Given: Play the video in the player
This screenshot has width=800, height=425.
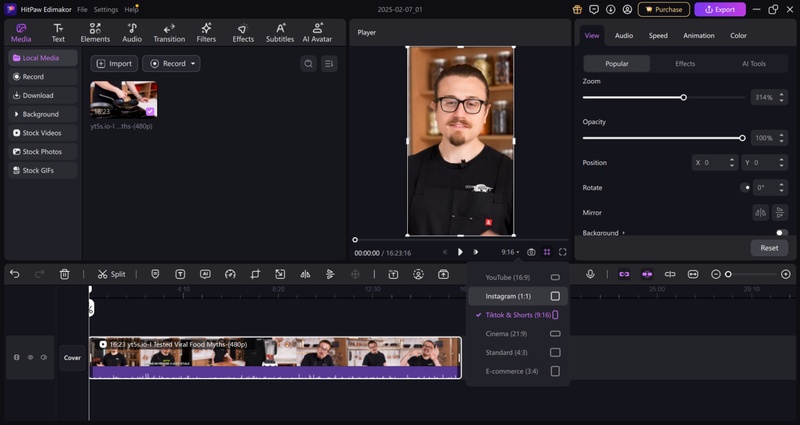Looking at the screenshot, I should 460,252.
